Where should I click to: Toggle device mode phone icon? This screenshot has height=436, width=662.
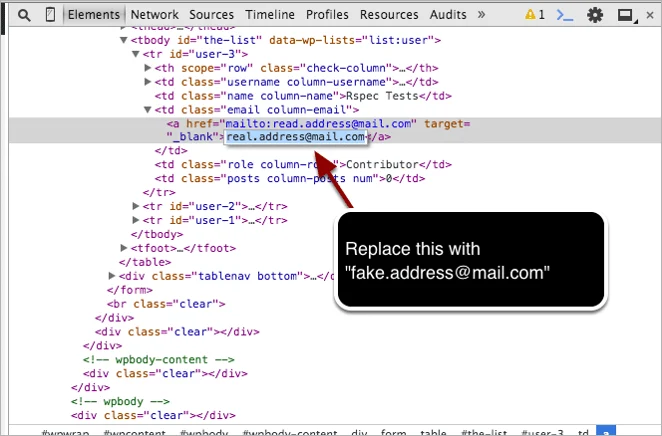point(50,15)
